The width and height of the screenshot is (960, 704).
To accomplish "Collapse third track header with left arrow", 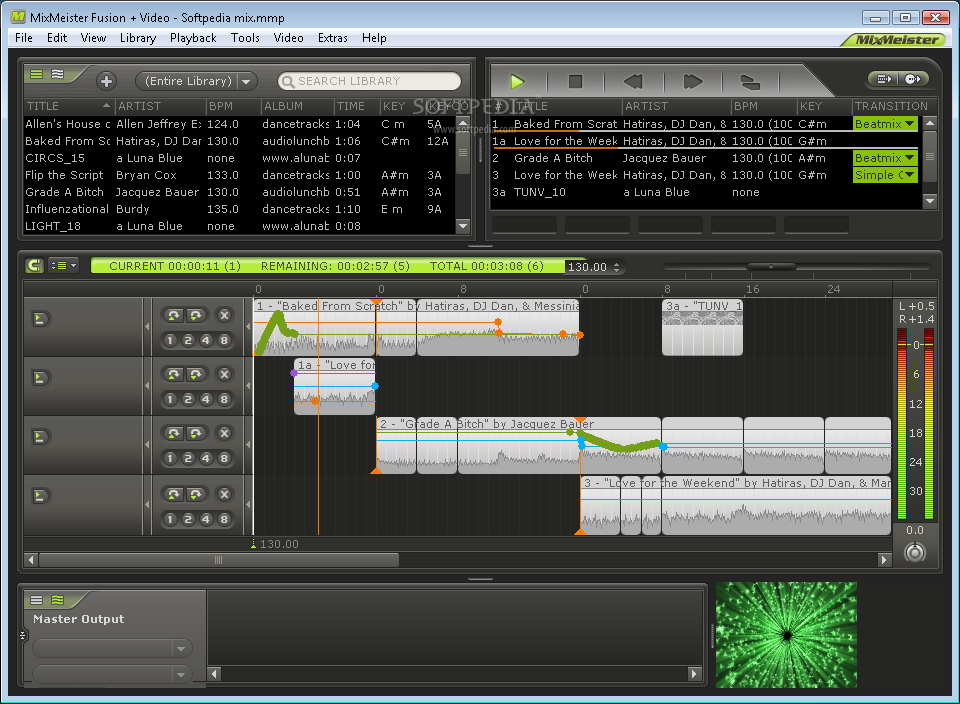I will [x=147, y=444].
